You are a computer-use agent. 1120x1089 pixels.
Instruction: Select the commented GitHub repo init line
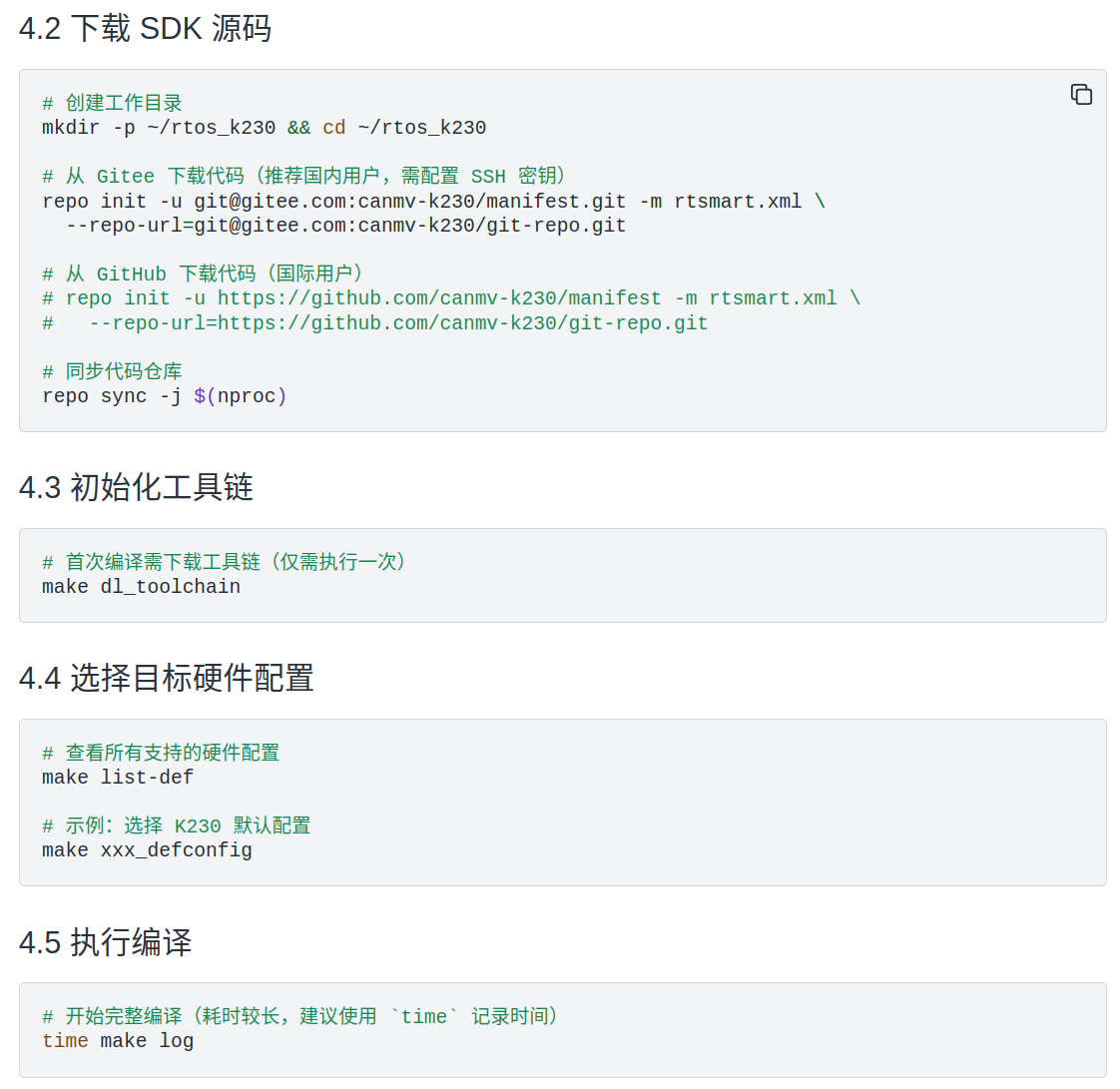tap(449, 297)
